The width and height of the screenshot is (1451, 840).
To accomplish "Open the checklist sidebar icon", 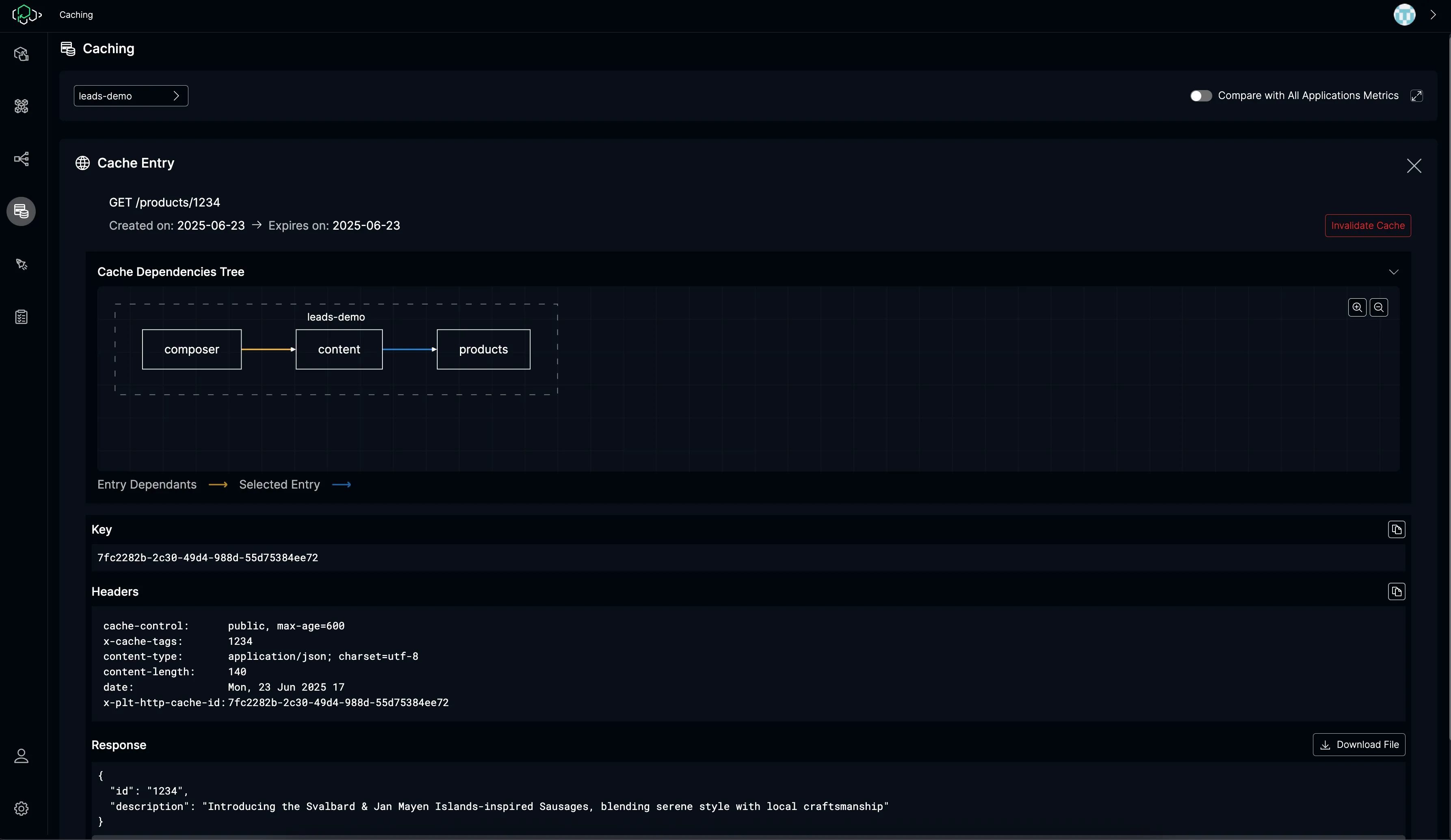I will pos(21,317).
